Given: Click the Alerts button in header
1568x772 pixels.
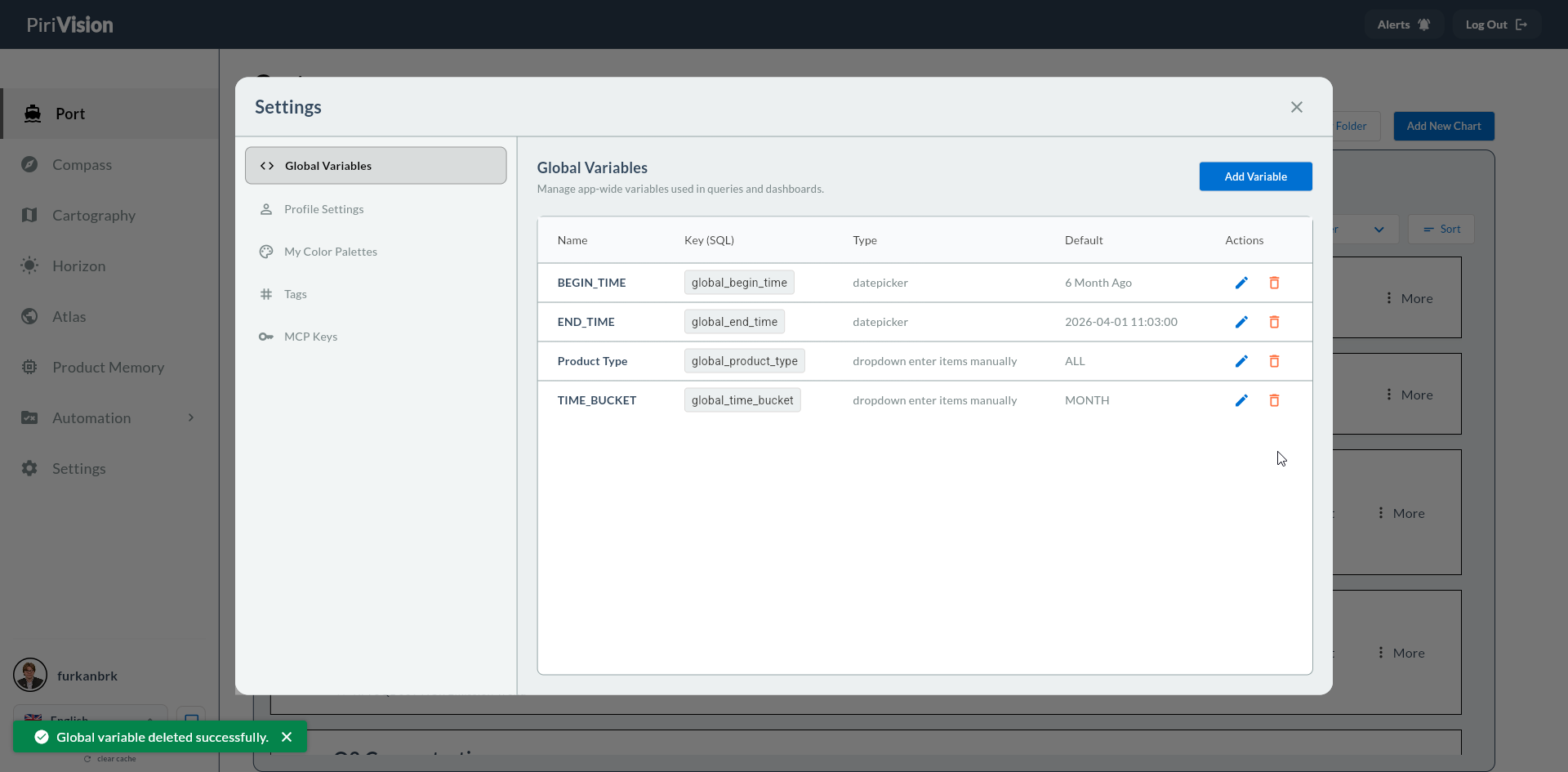Looking at the screenshot, I should tap(1404, 25).
